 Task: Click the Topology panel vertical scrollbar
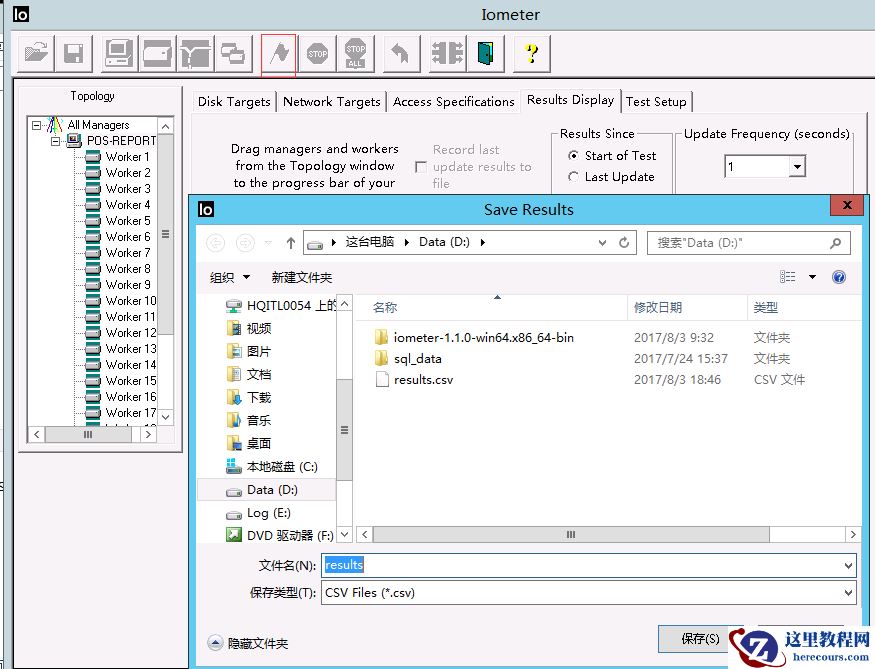click(x=166, y=234)
